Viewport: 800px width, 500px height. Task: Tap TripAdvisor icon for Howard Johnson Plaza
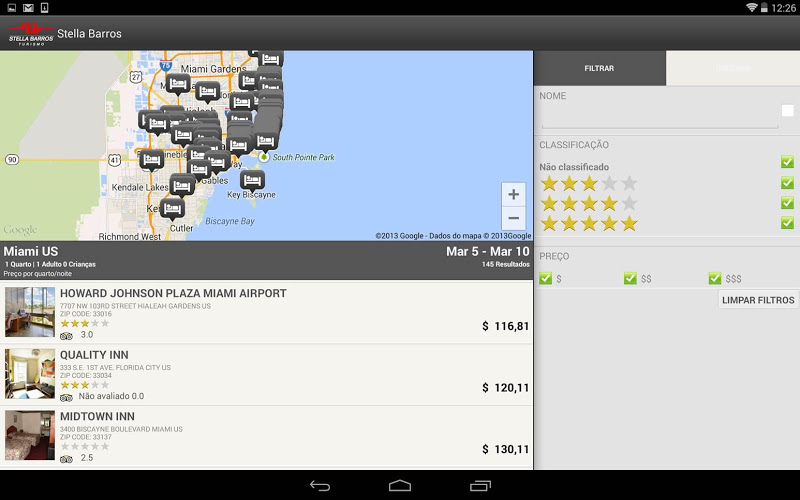(x=66, y=335)
